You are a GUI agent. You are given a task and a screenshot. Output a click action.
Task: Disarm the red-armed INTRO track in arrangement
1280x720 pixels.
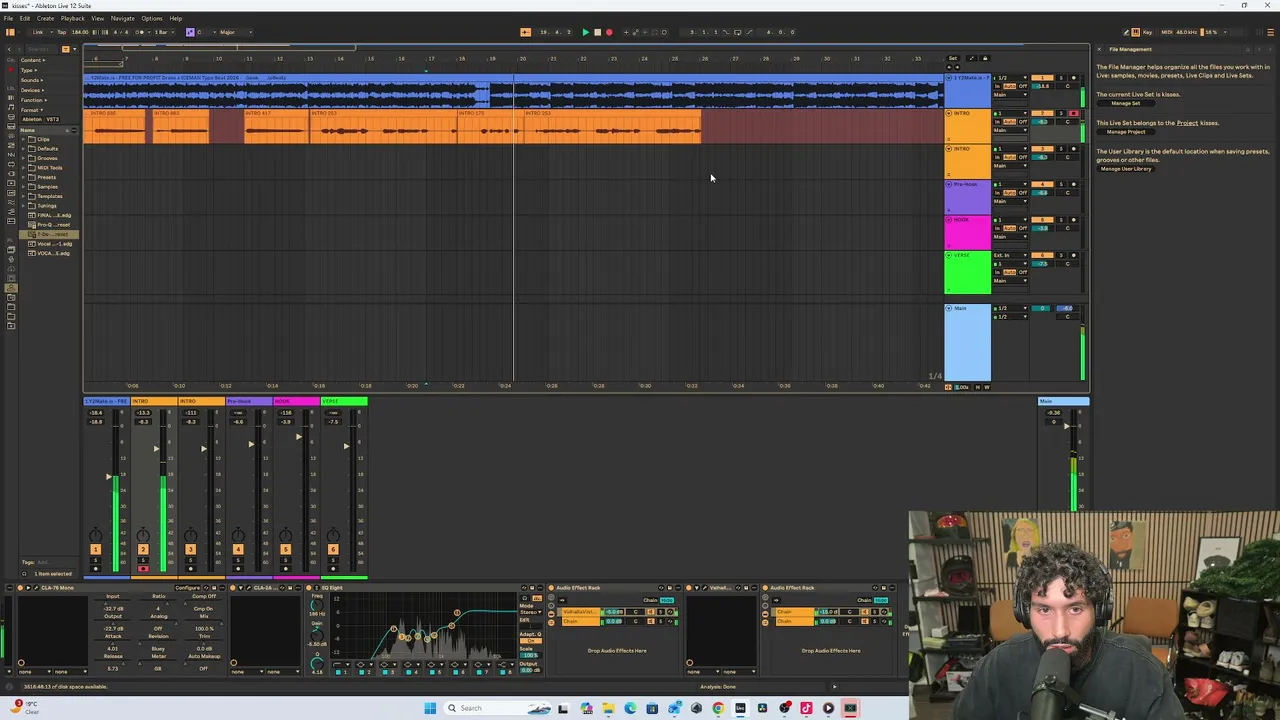point(1074,113)
